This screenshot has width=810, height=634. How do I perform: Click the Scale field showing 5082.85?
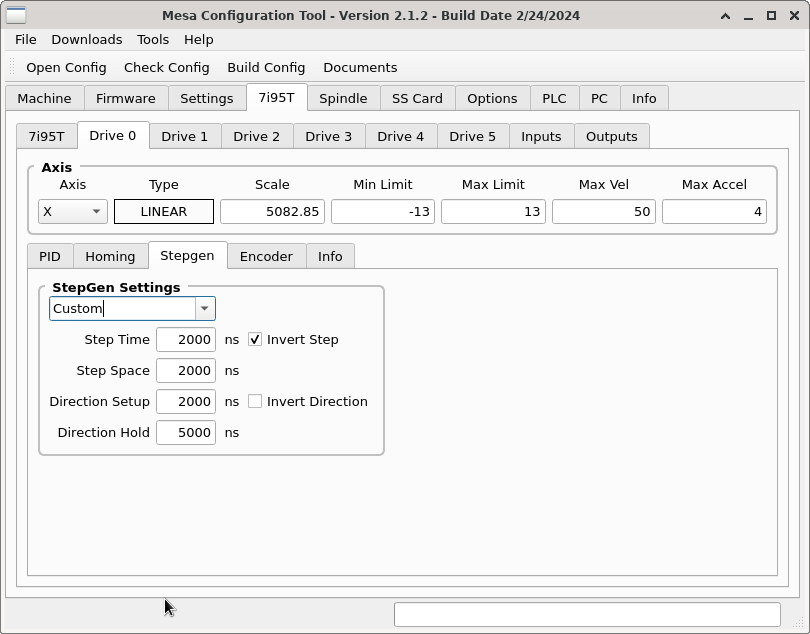(272, 211)
